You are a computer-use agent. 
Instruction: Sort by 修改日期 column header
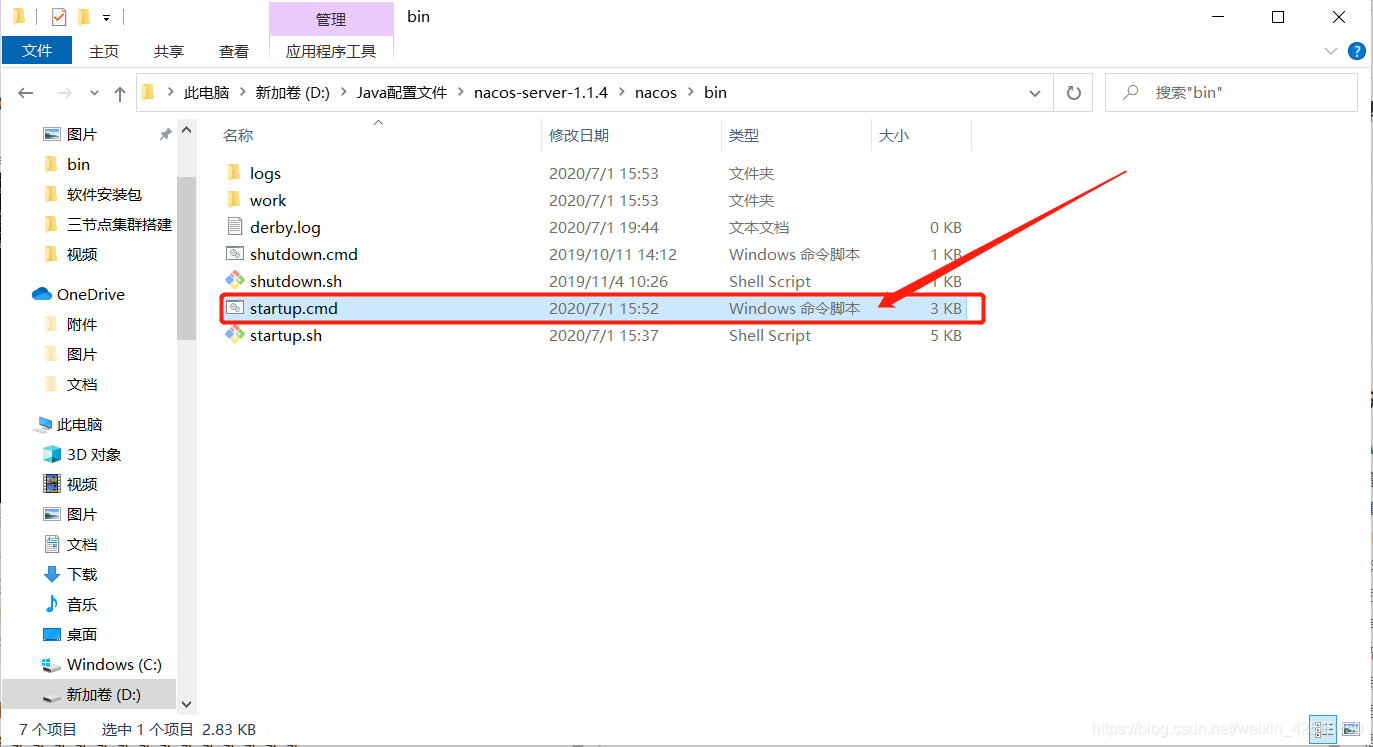click(x=579, y=136)
